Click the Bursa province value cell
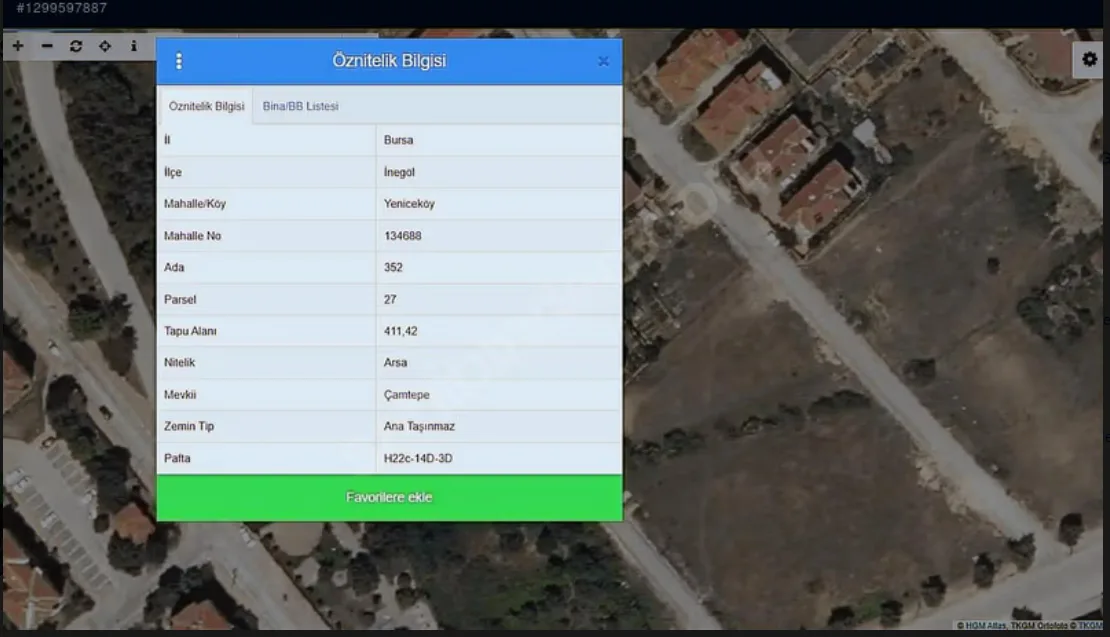 [398, 140]
